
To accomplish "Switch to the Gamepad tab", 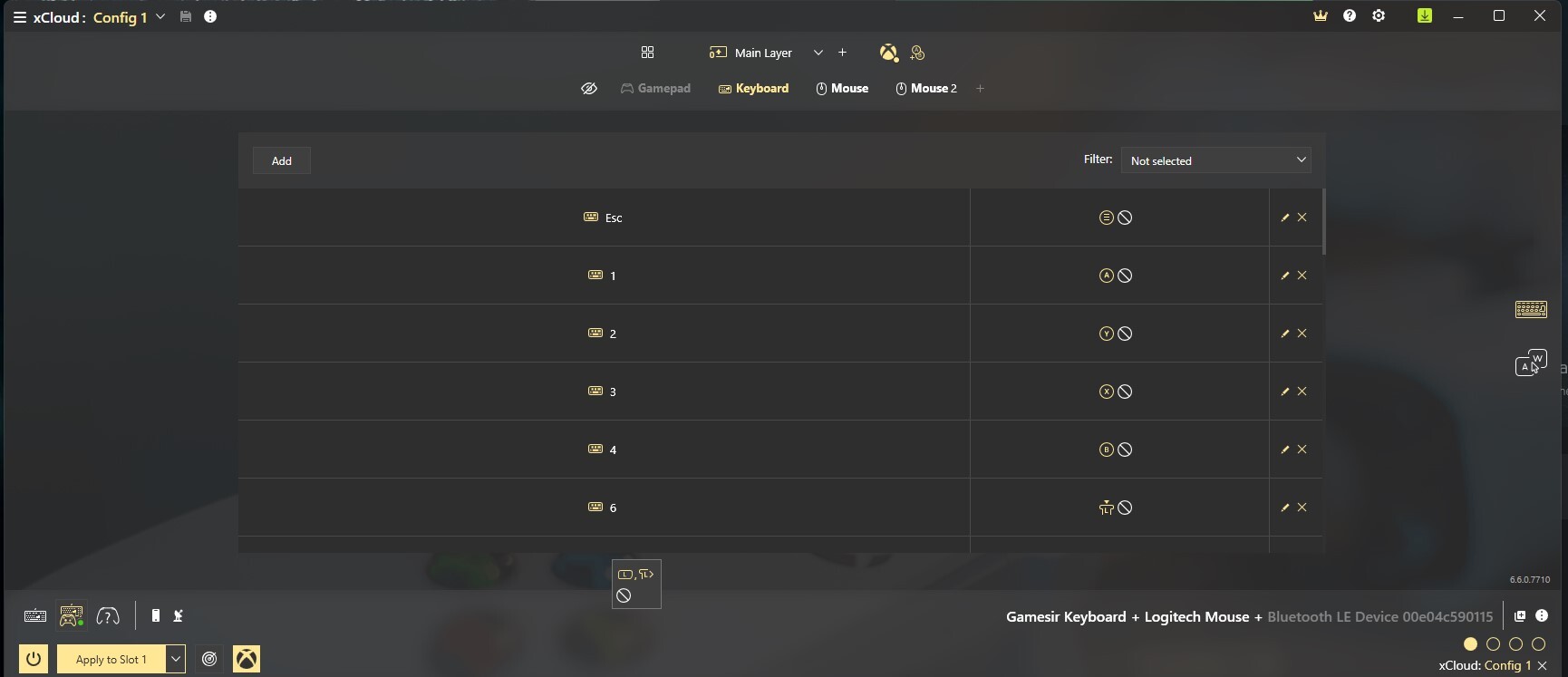I will click(x=655, y=88).
